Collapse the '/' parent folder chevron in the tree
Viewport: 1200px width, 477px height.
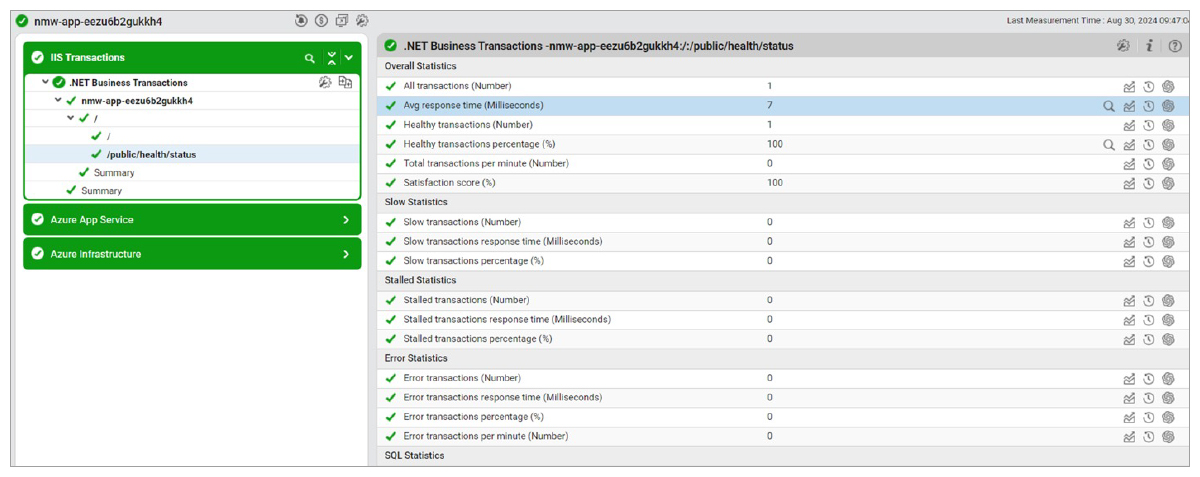pyautogui.click(x=71, y=119)
